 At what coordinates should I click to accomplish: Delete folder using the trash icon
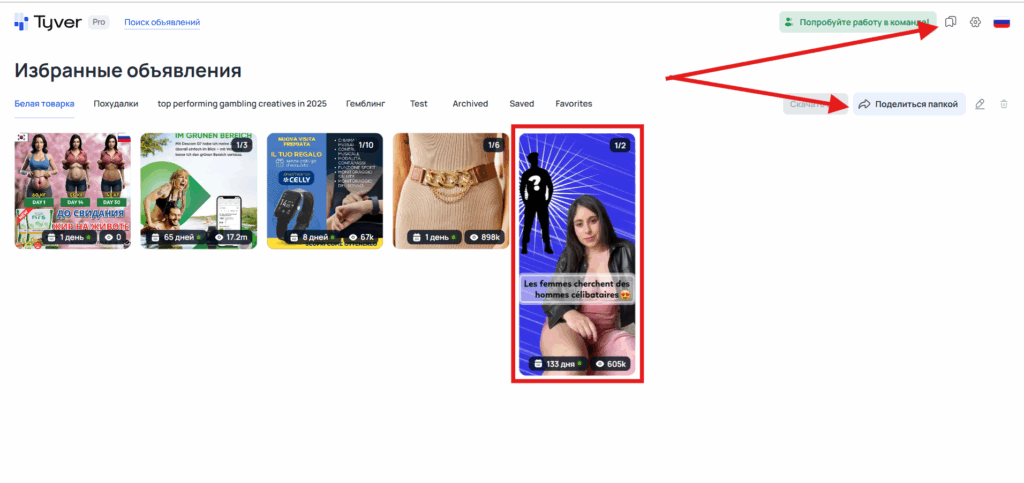1004,104
